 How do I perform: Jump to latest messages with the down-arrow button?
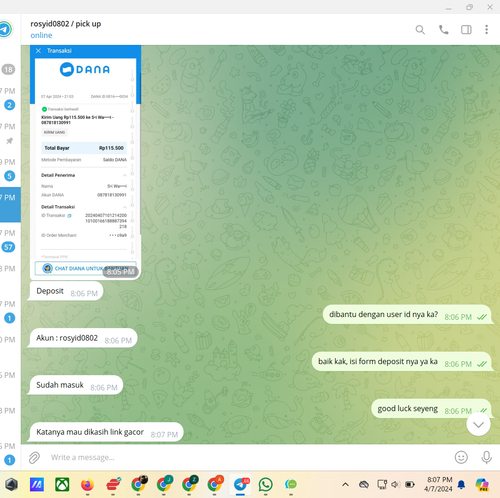(x=478, y=424)
